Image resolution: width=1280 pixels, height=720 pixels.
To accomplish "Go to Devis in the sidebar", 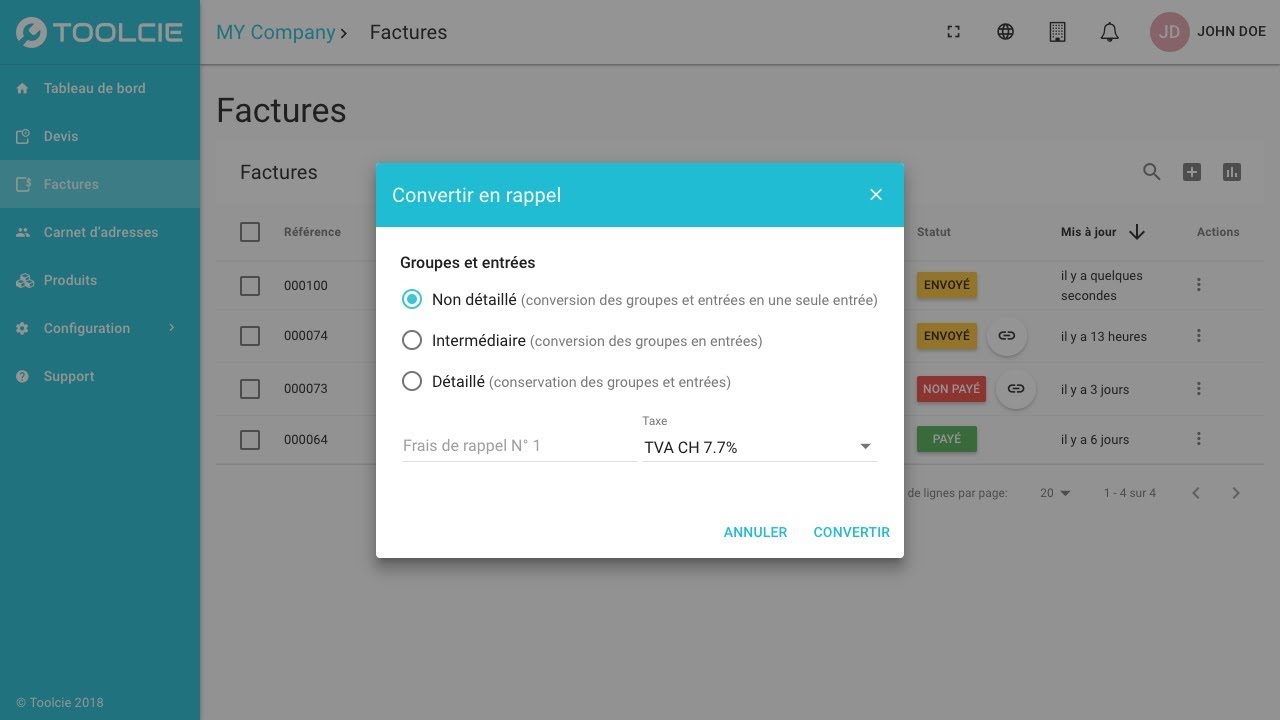I will 100,136.
